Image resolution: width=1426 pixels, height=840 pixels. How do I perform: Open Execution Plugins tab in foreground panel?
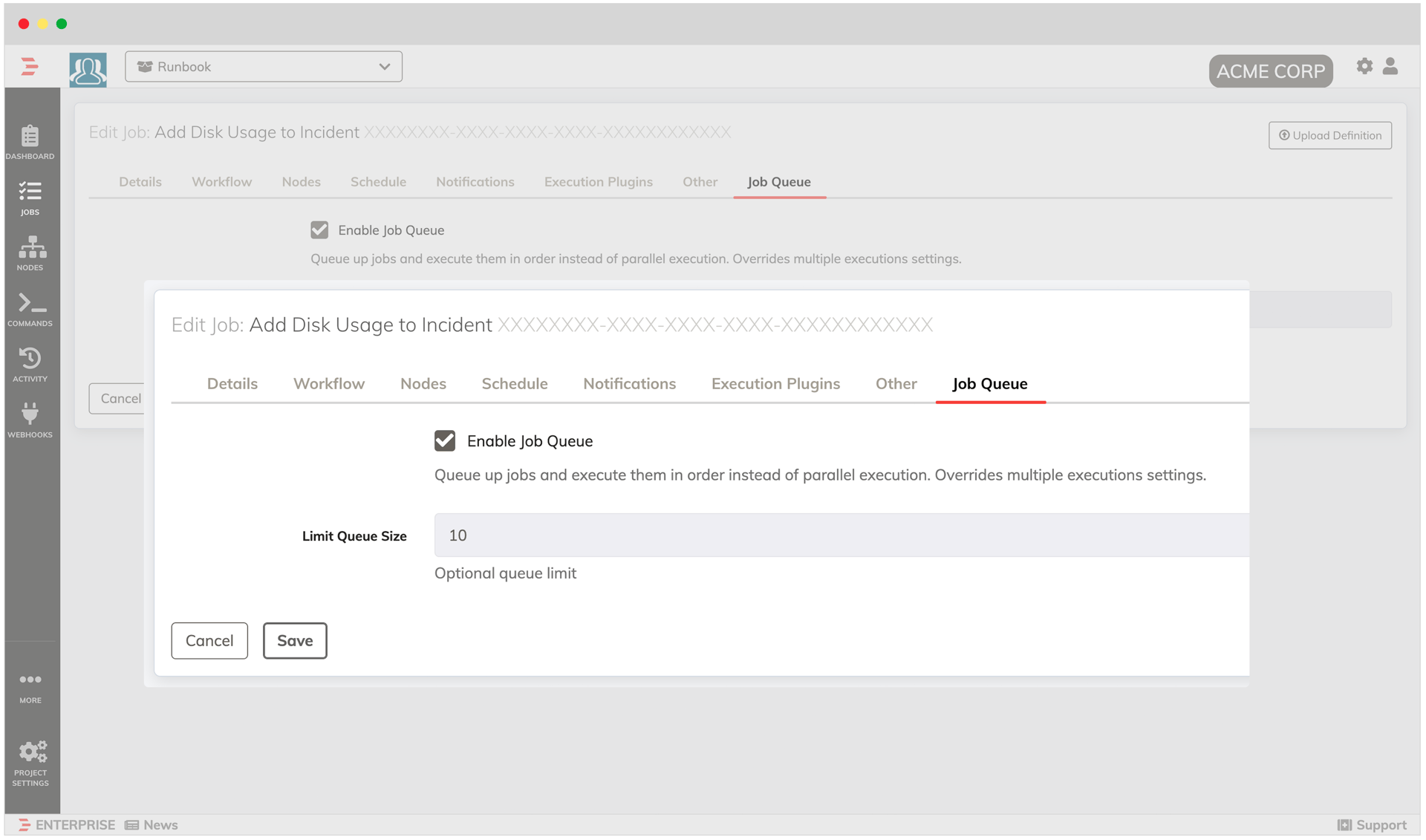coord(775,384)
